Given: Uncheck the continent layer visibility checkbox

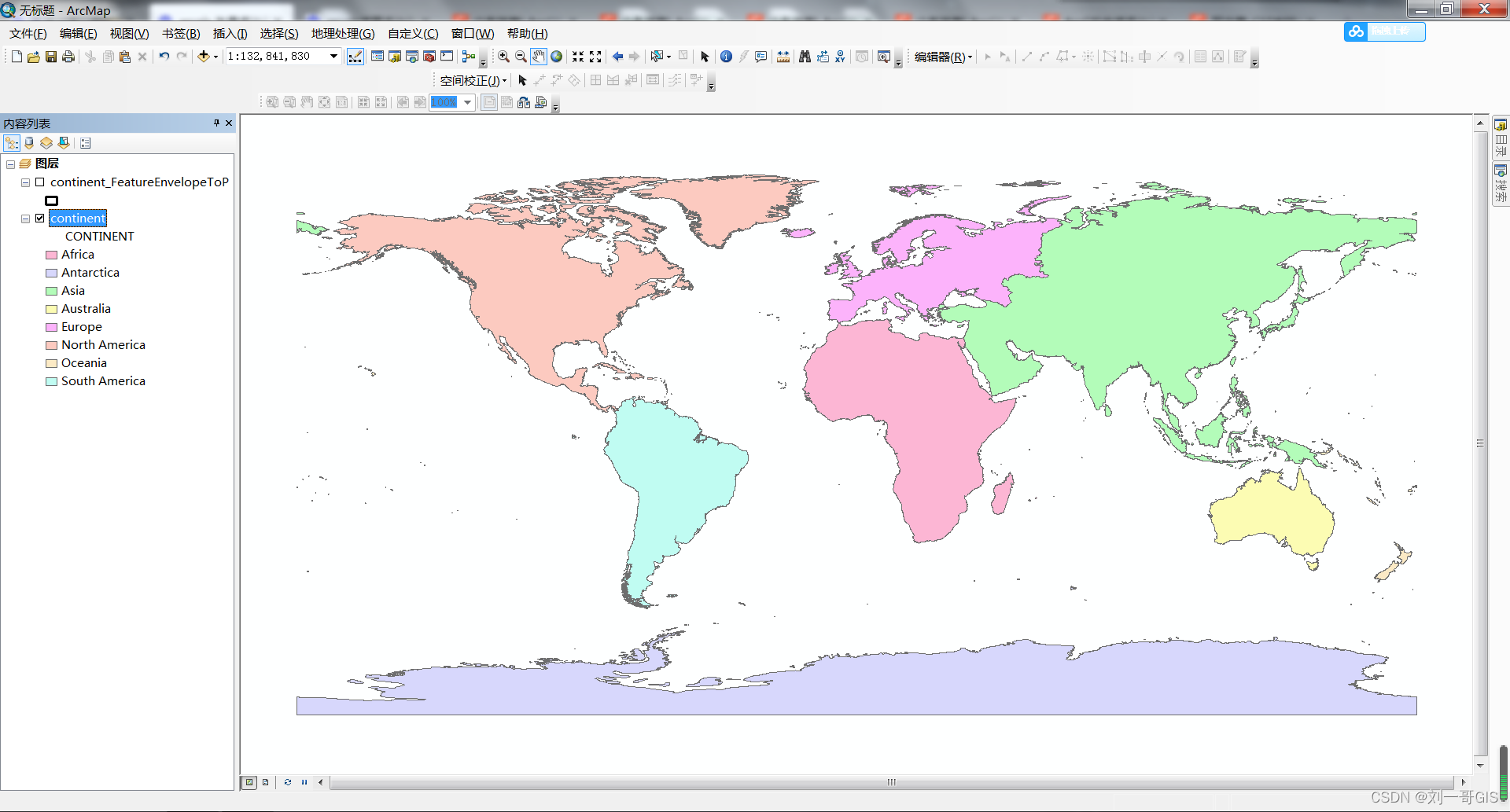Looking at the screenshot, I should tap(40, 219).
